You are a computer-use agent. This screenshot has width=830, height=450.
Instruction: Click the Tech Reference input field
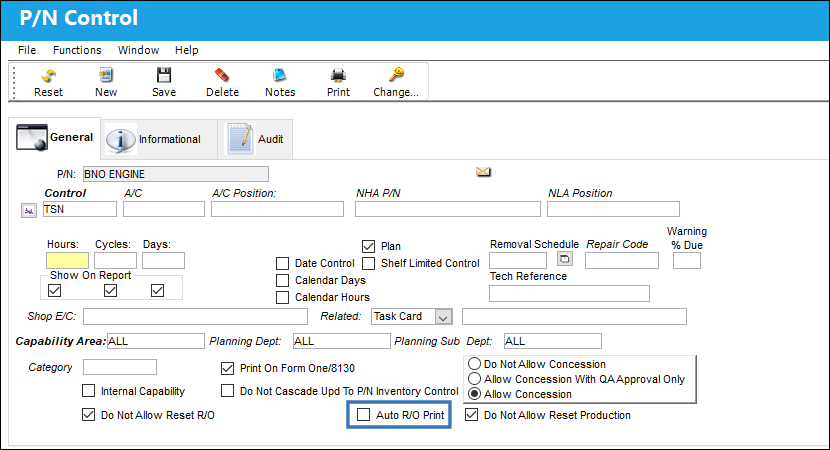(570, 293)
